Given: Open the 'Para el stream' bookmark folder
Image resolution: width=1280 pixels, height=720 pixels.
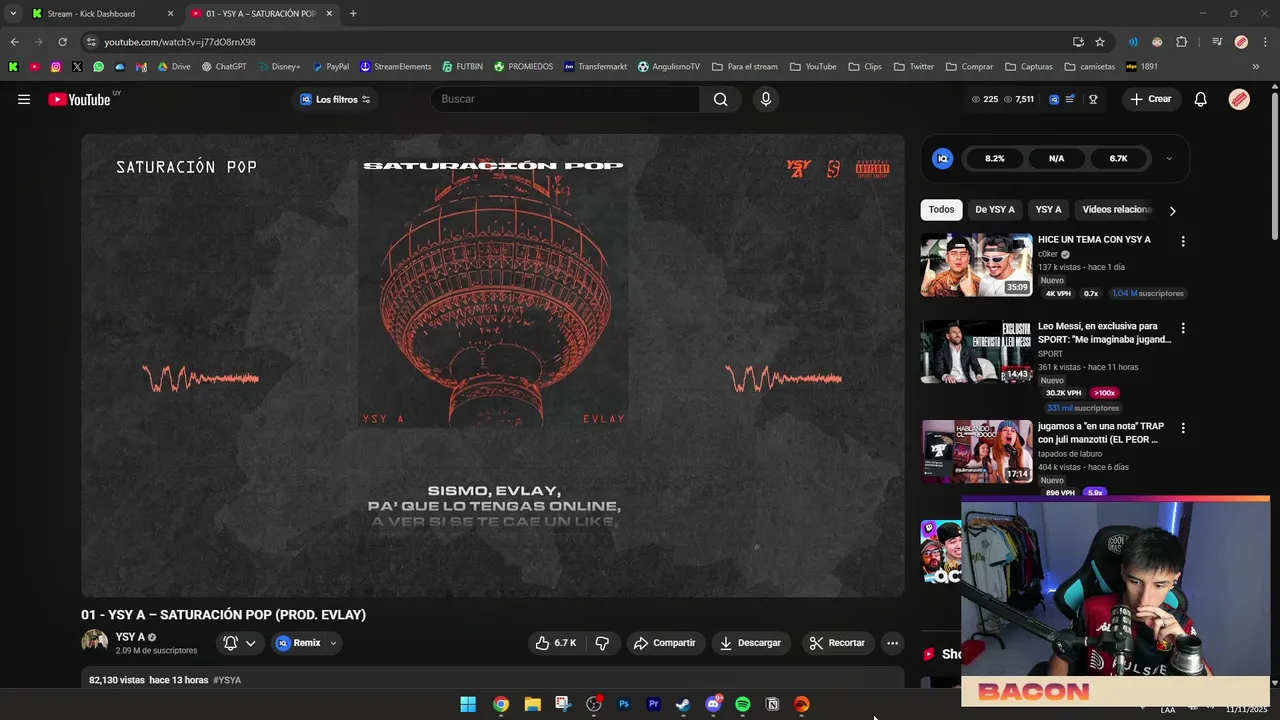Looking at the screenshot, I should [744, 67].
